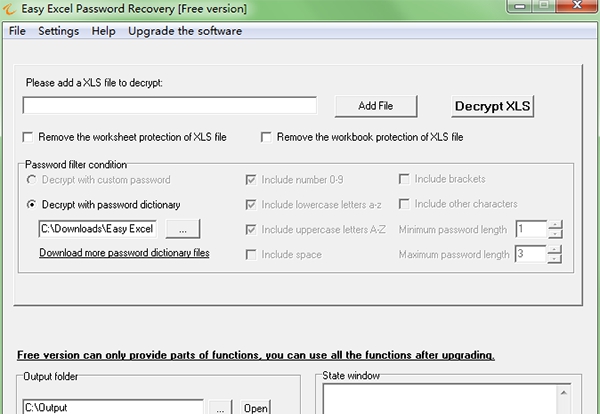Click inside the State window box
The image size is (600, 414).
pyautogui.click(x=440, y=399)
